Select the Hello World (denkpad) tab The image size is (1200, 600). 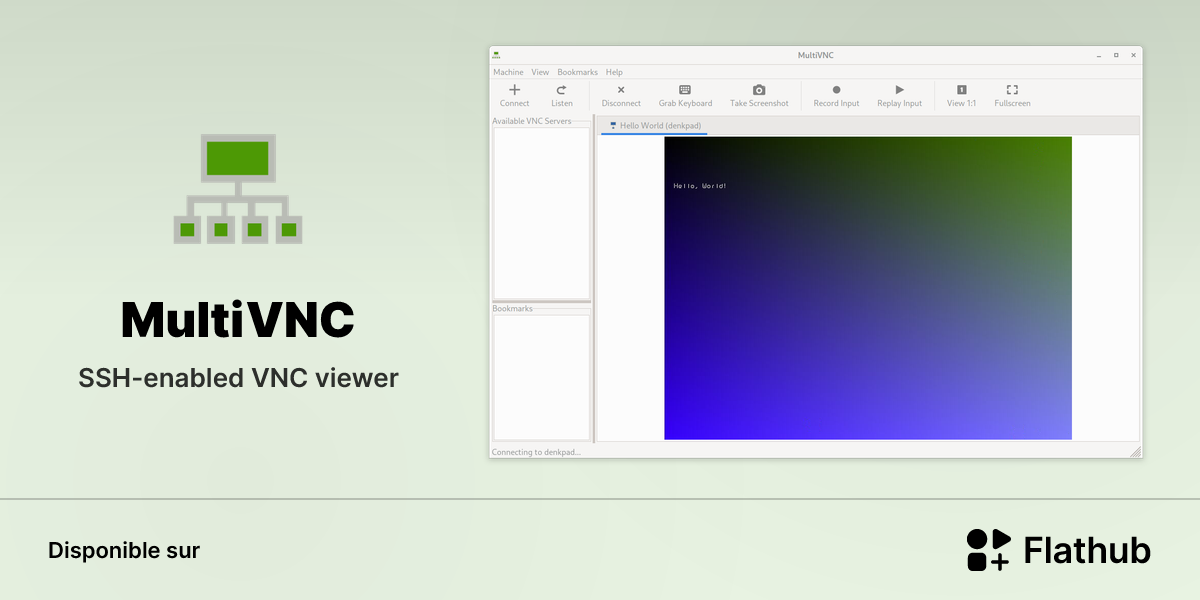(x=654, y=126)
